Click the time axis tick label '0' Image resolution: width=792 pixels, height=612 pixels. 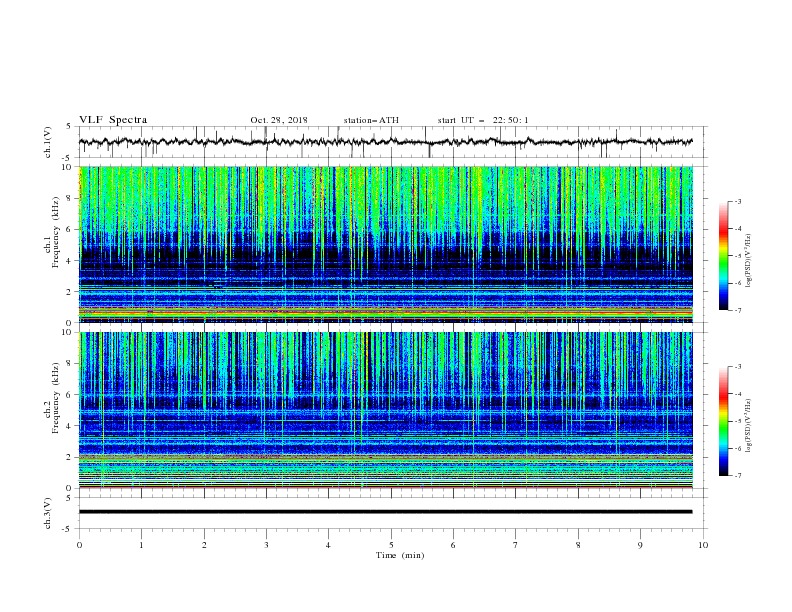pos(79,545)
